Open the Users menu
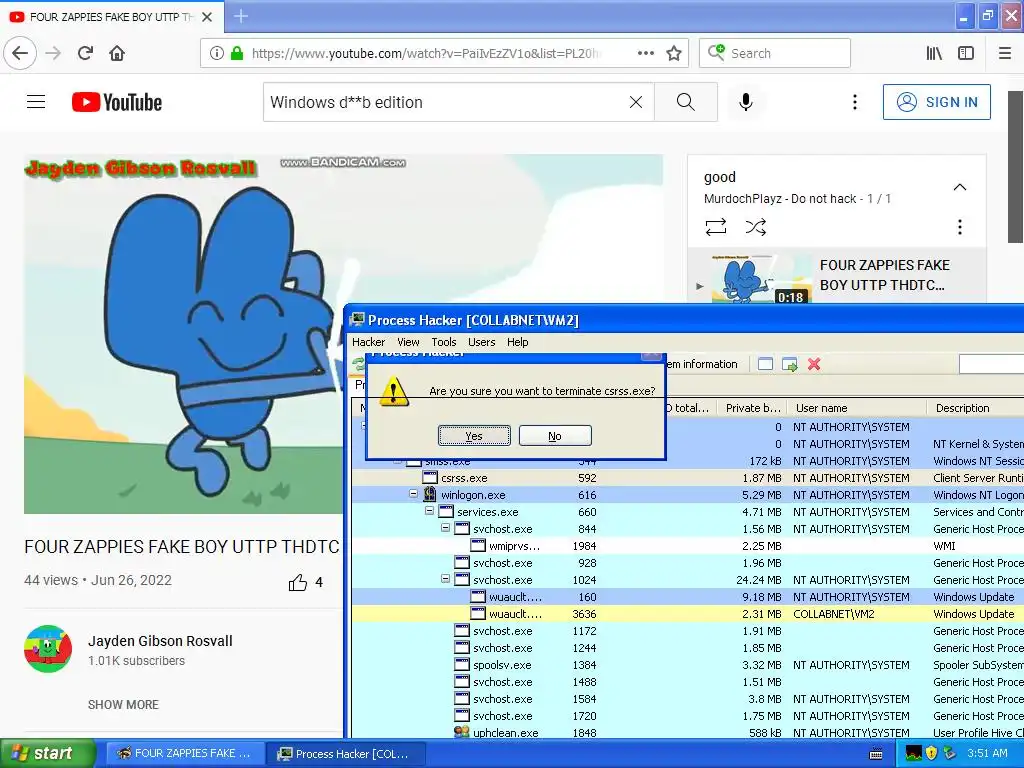 point(481,342)
